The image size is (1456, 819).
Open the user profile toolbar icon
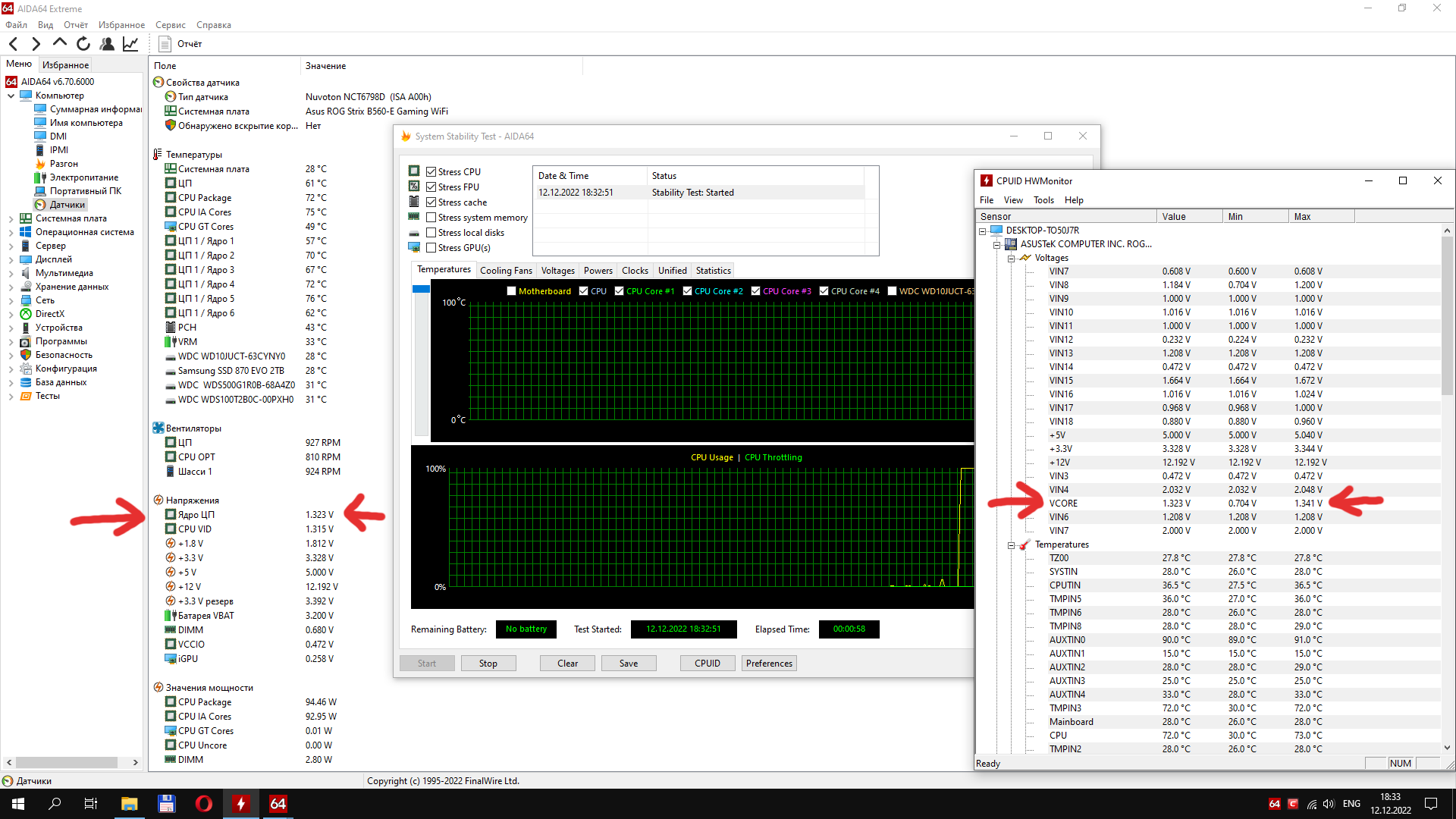click(x=107, y=44)
